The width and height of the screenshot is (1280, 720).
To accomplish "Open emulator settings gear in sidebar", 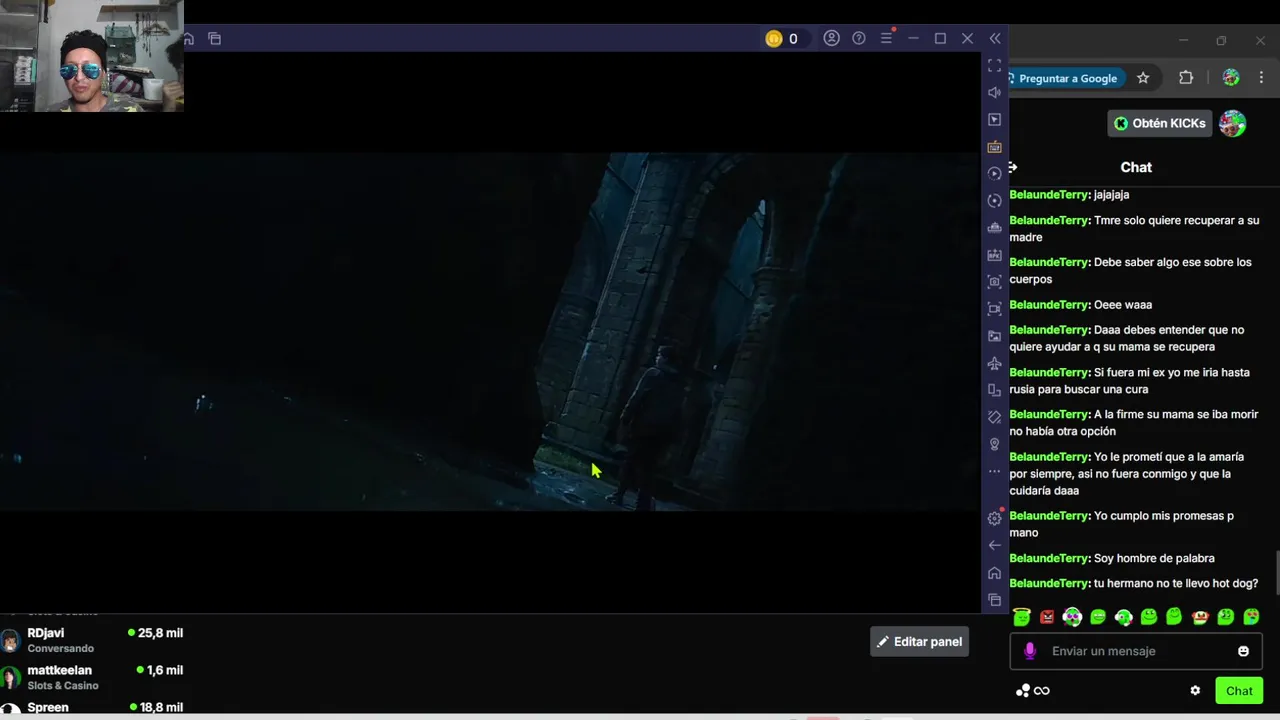I will pos(994,518).
